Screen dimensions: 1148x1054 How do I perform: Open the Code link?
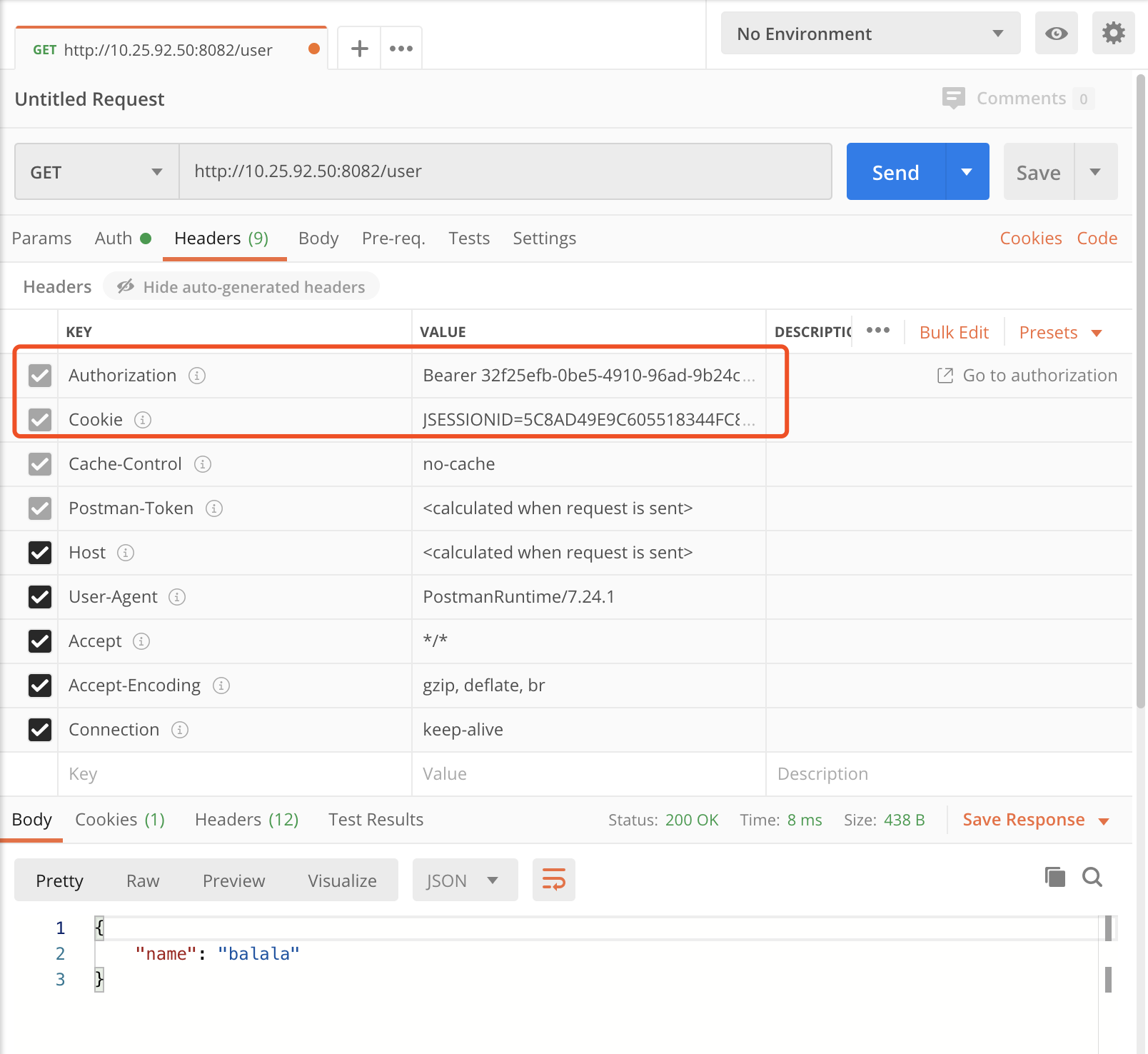[1097, 239]
